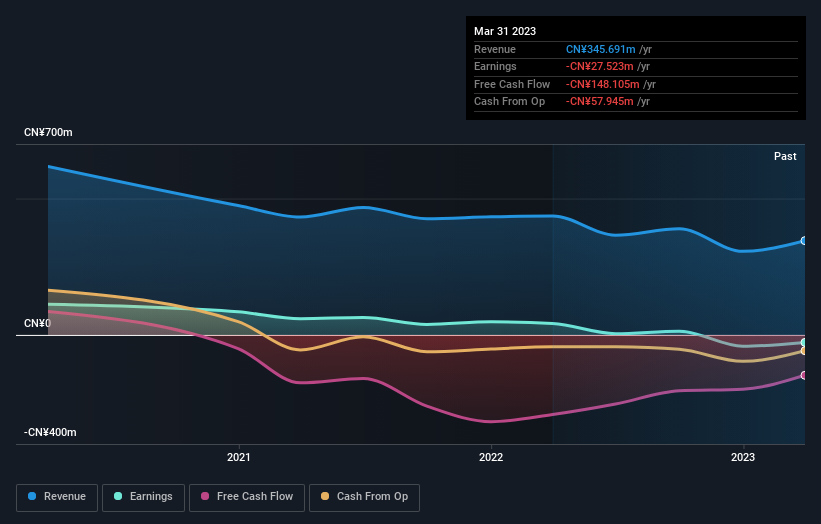
Task: Hide the Free Cash Flow series
Action: (x=247, y=496)
